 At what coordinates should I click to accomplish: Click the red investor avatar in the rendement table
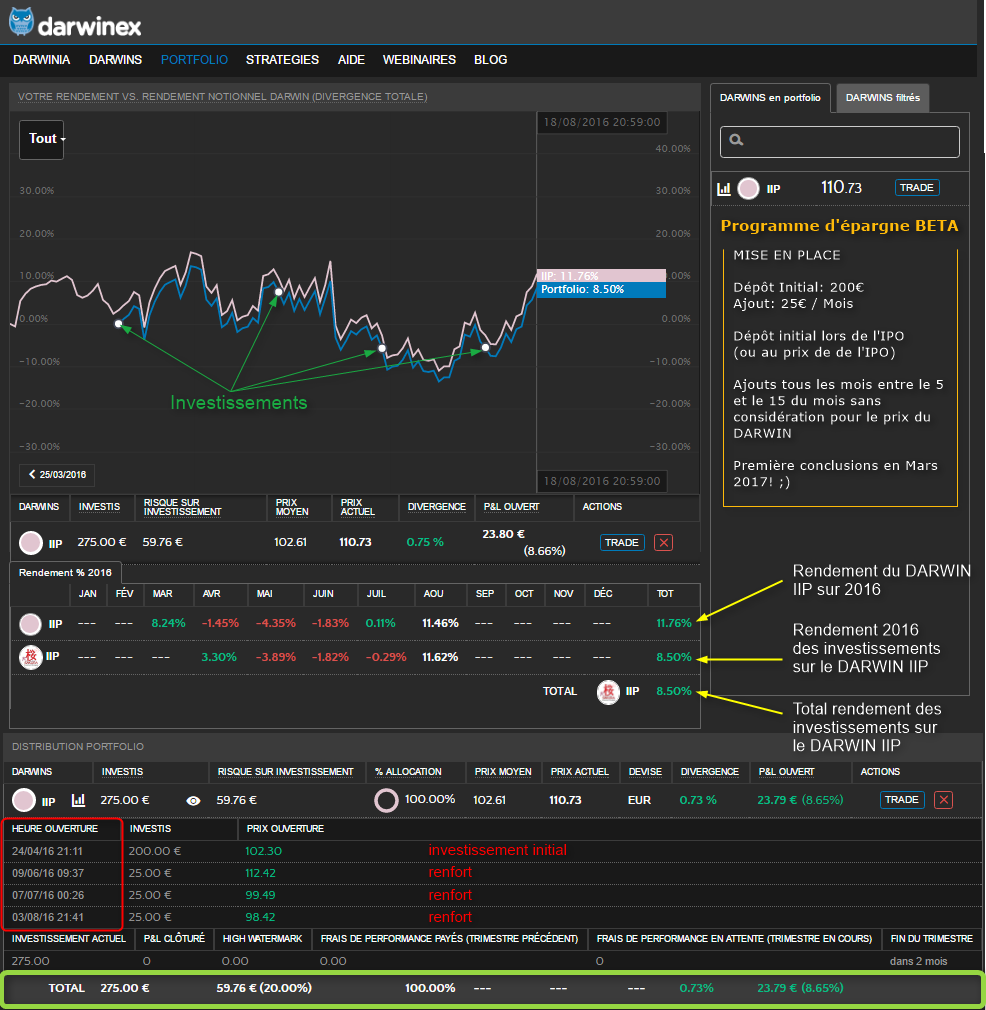(x=30, y=657)
